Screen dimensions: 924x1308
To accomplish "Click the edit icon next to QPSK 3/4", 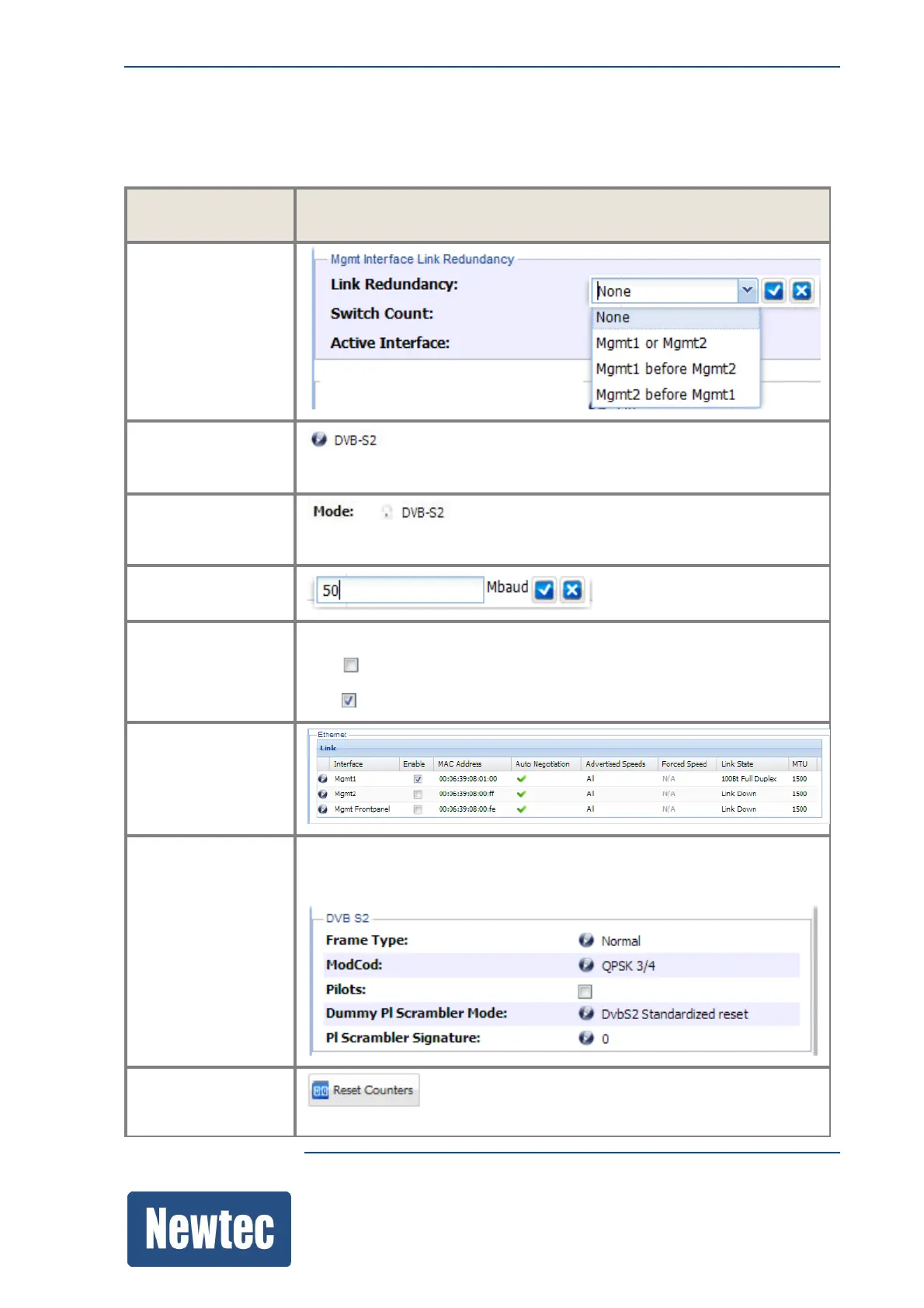I will tap(586, 965).
